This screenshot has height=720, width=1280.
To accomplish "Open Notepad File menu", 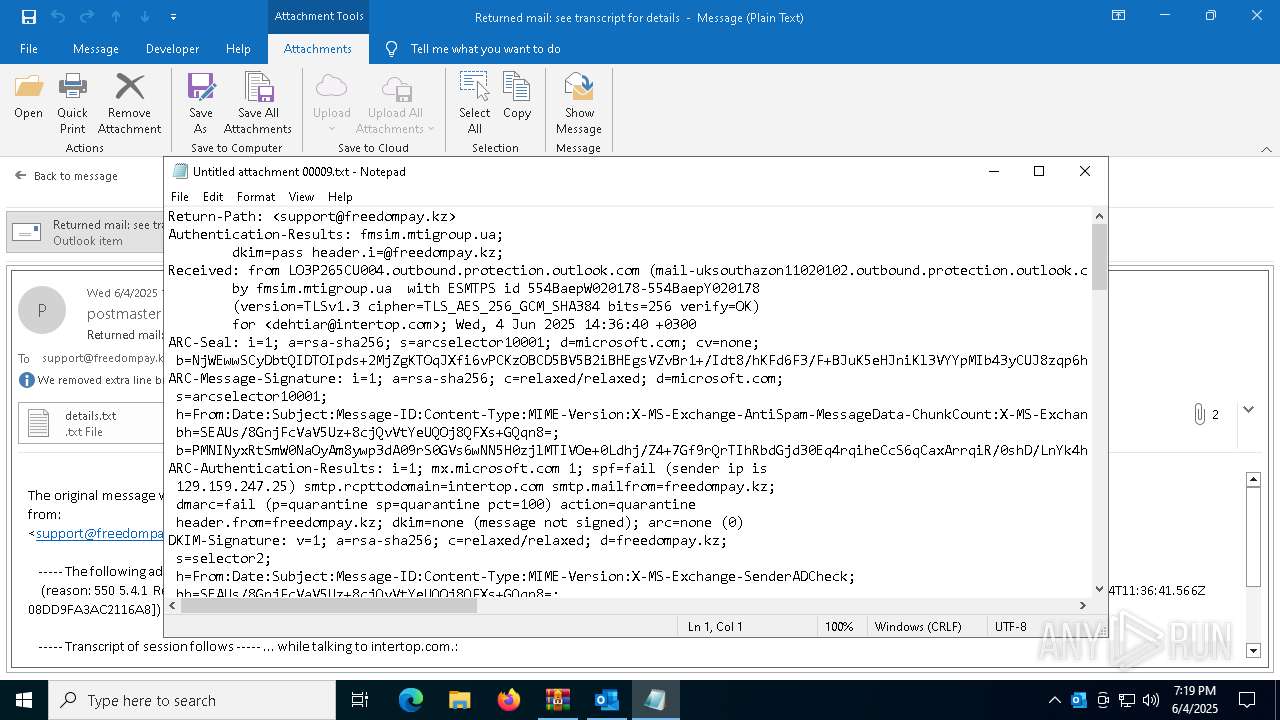I will pos(180,197).
